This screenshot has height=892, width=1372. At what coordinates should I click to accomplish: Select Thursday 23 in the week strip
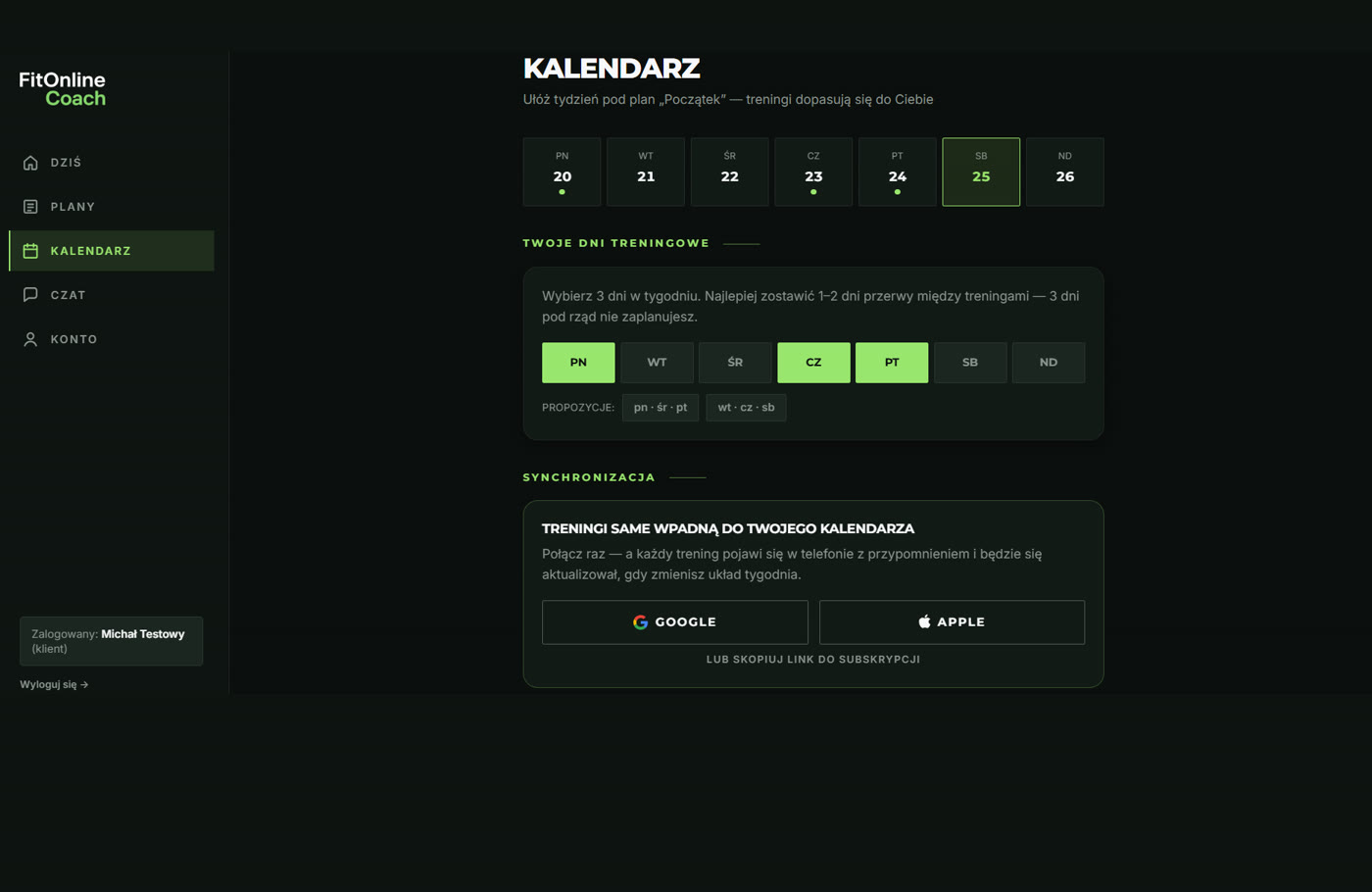813,173
